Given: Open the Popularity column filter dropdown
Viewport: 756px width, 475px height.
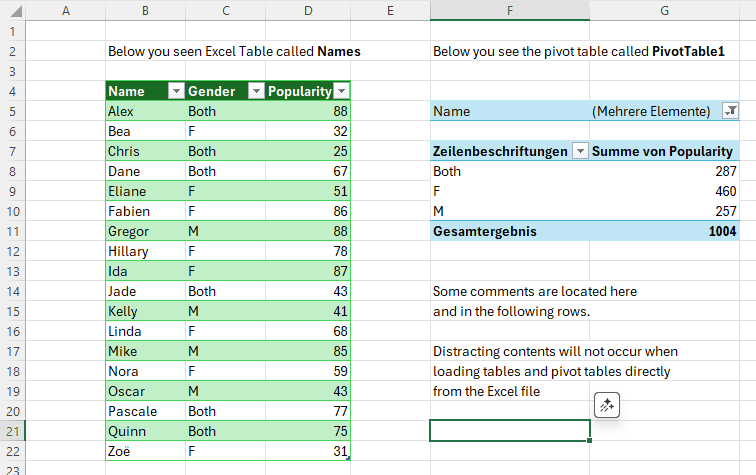Looking at the screenshot, I should 343,91.
